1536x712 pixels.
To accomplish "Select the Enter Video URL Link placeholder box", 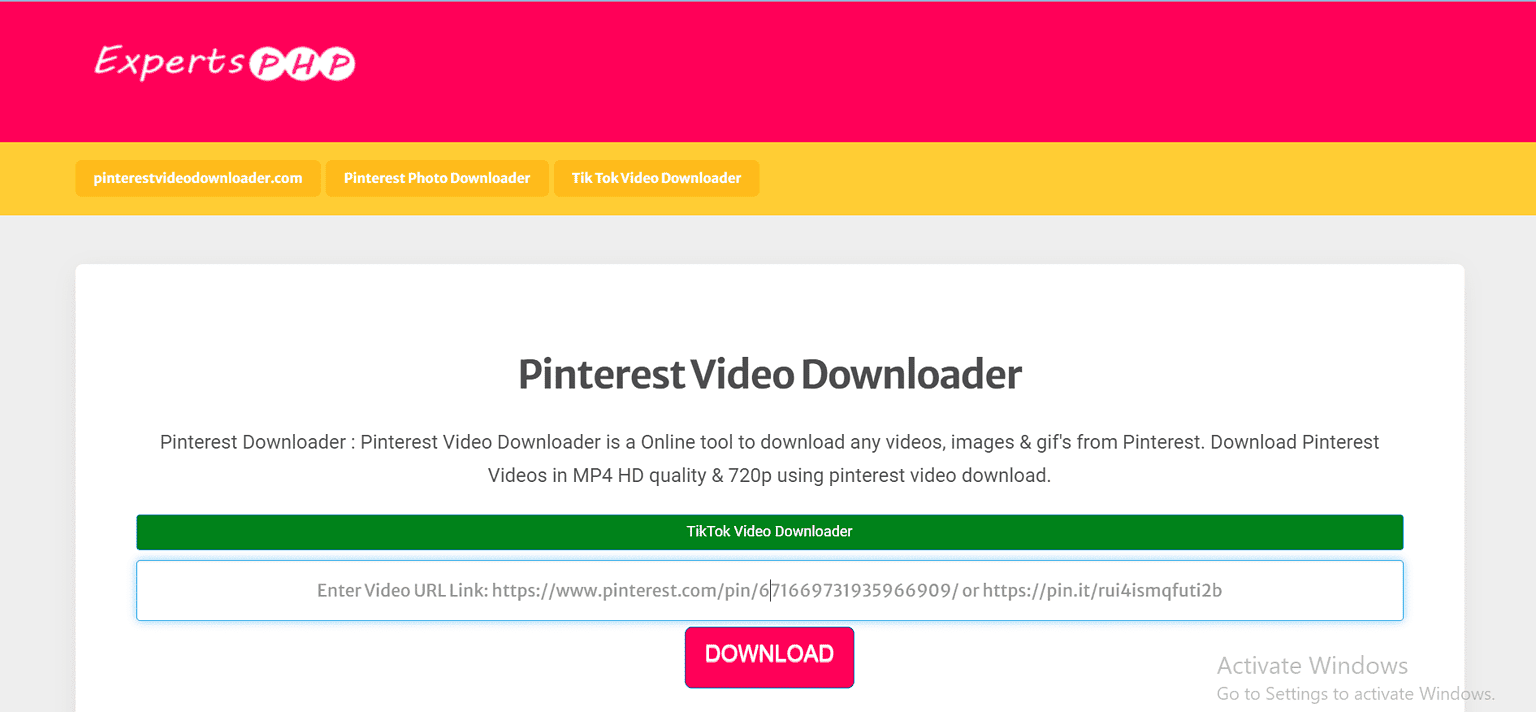I will click(769, 590).
